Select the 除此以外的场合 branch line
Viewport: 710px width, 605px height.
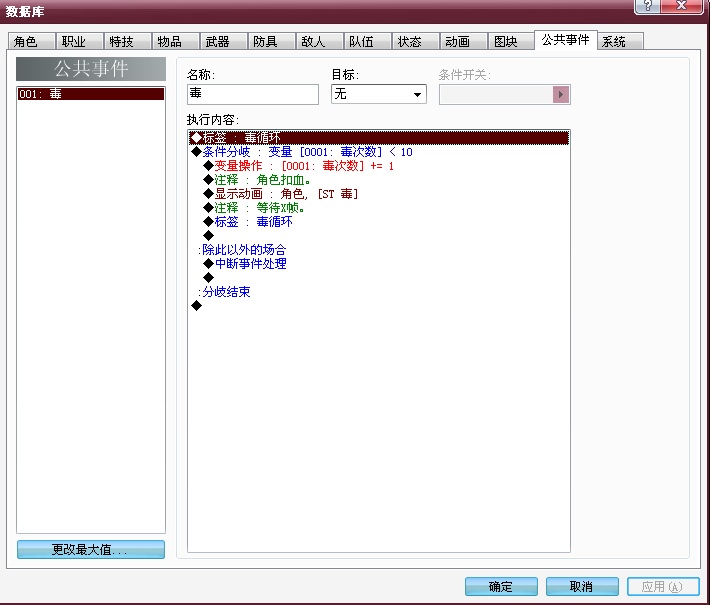(x=379, y=250)
